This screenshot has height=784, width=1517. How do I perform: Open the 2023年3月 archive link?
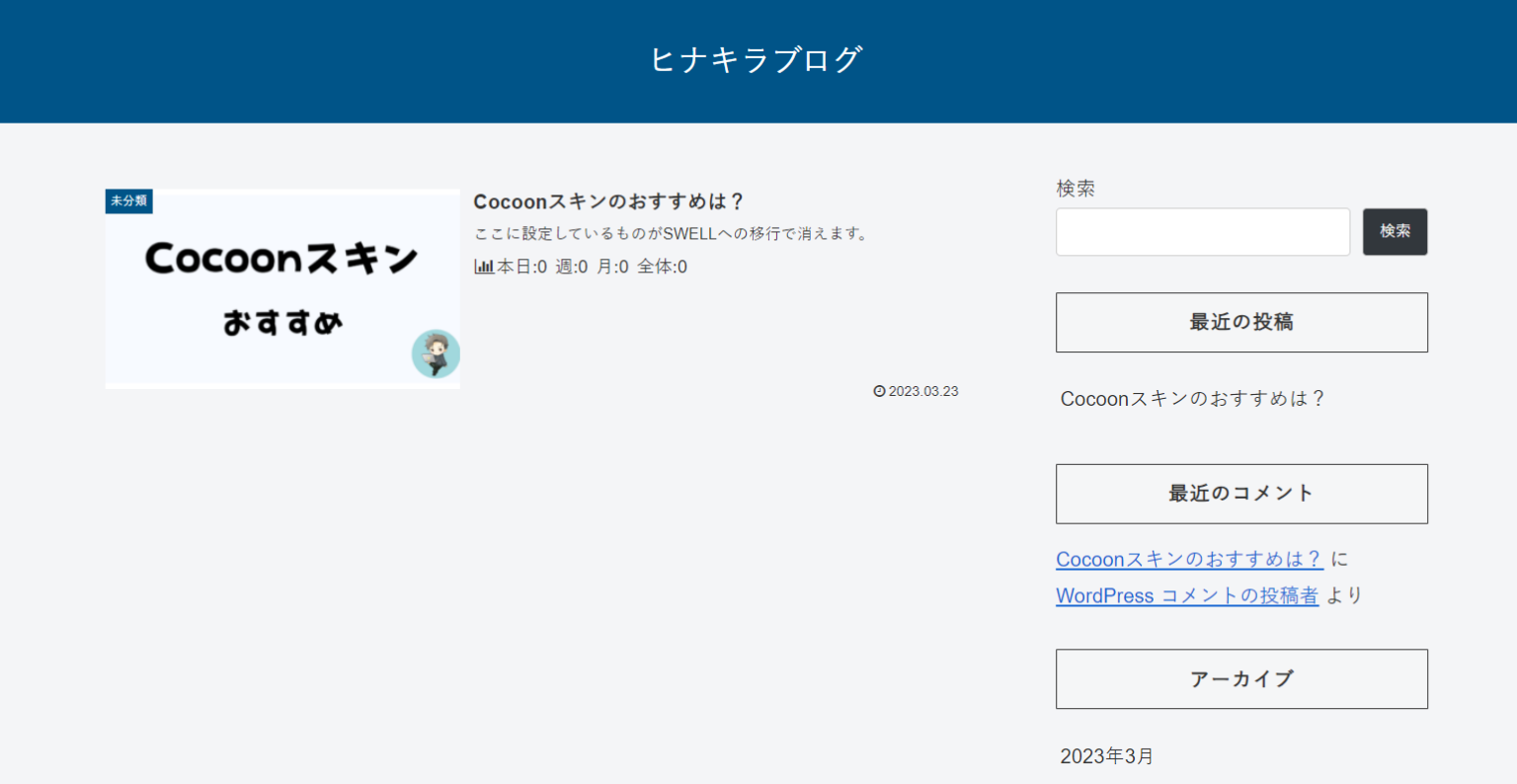click(1106, 756)
